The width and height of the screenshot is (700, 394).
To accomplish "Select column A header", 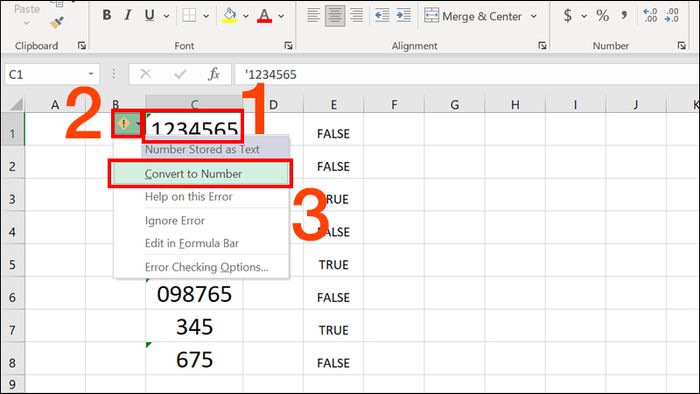I will (55, 104).
